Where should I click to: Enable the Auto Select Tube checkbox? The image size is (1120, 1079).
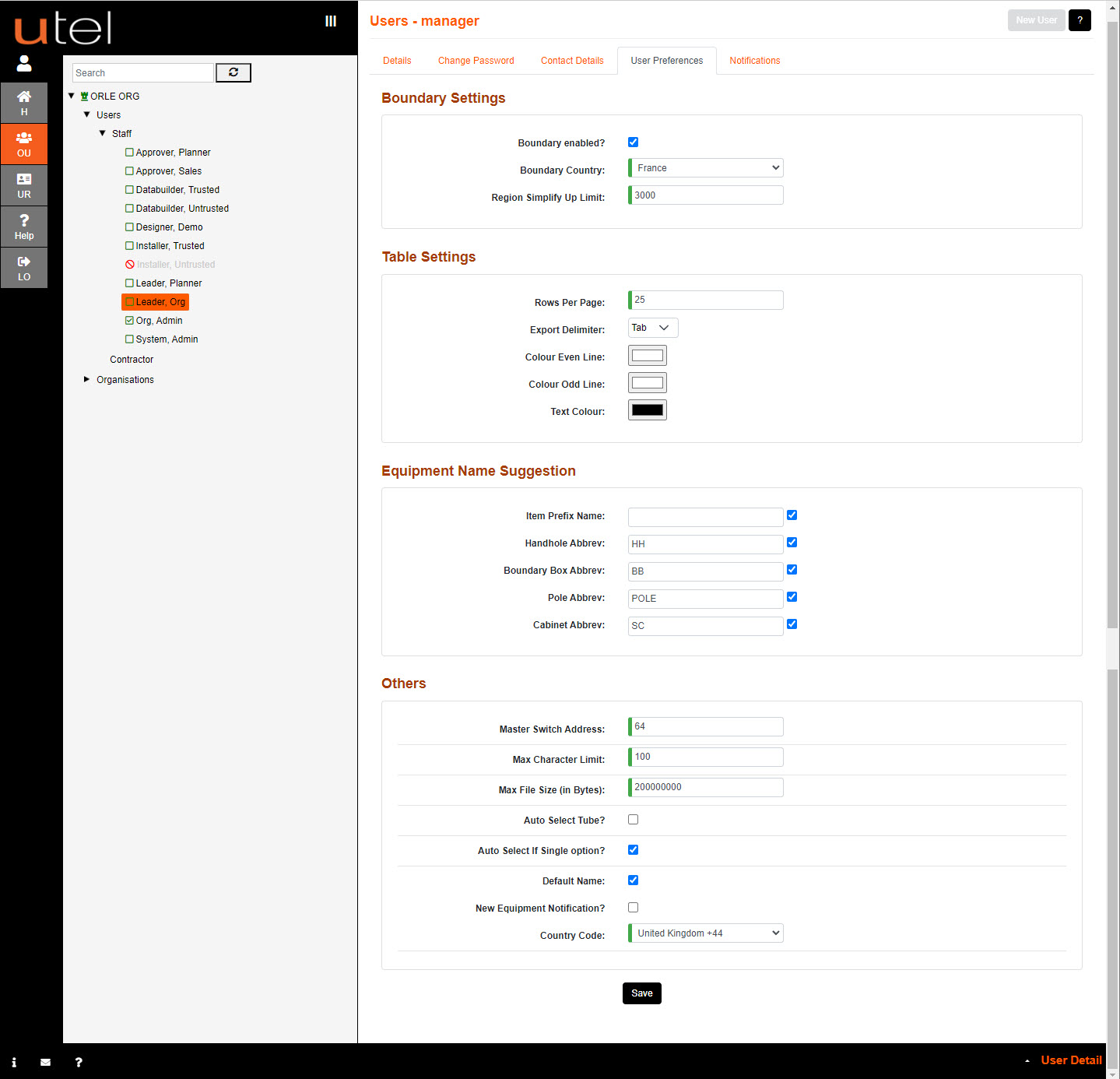pyautogui.click(x=633, y=820)
